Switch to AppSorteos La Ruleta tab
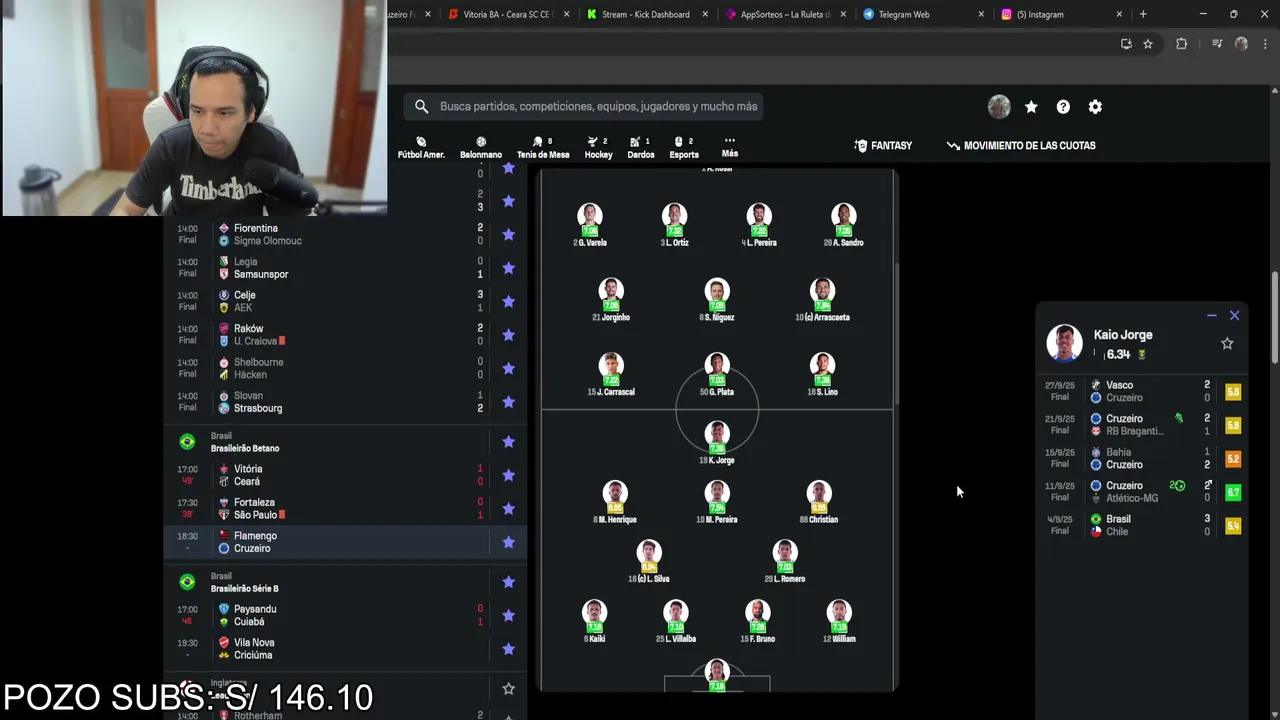 785,14
